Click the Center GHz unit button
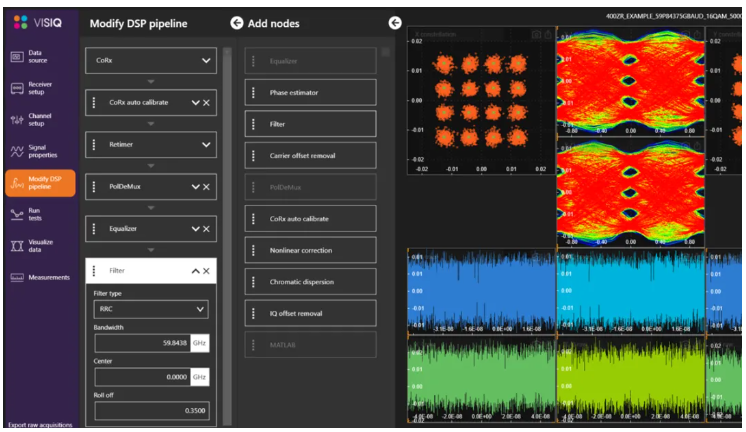746x432 pixels. 199,377
